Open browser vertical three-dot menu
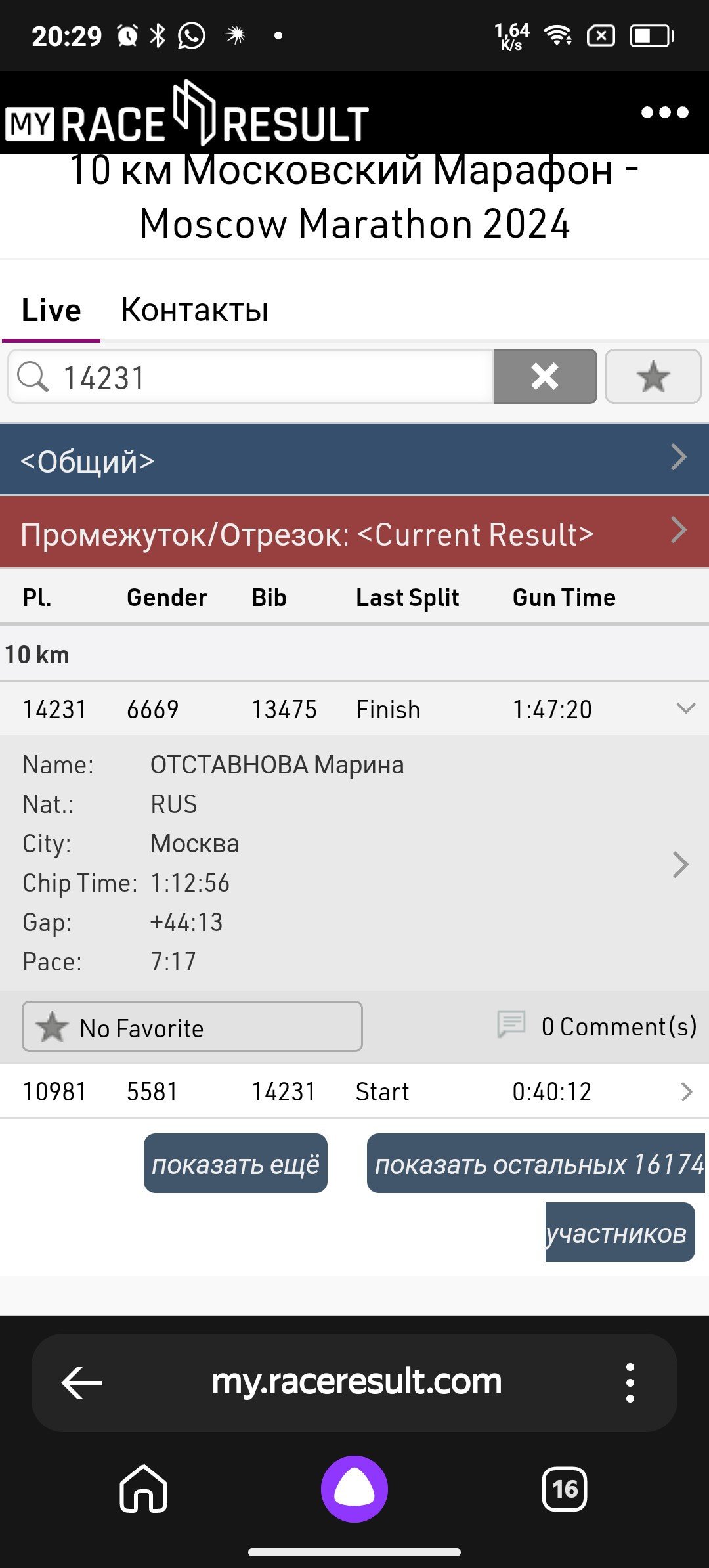This screenshot has height=1568, width=709. tap(630, 1382)
